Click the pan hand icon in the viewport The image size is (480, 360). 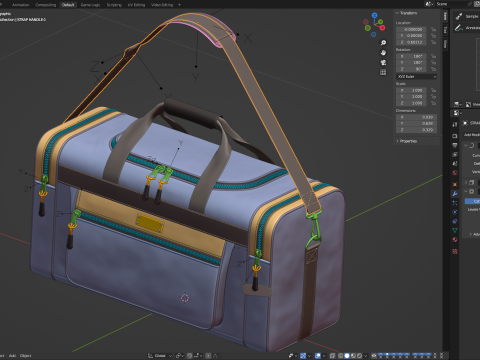click(383, 53)
